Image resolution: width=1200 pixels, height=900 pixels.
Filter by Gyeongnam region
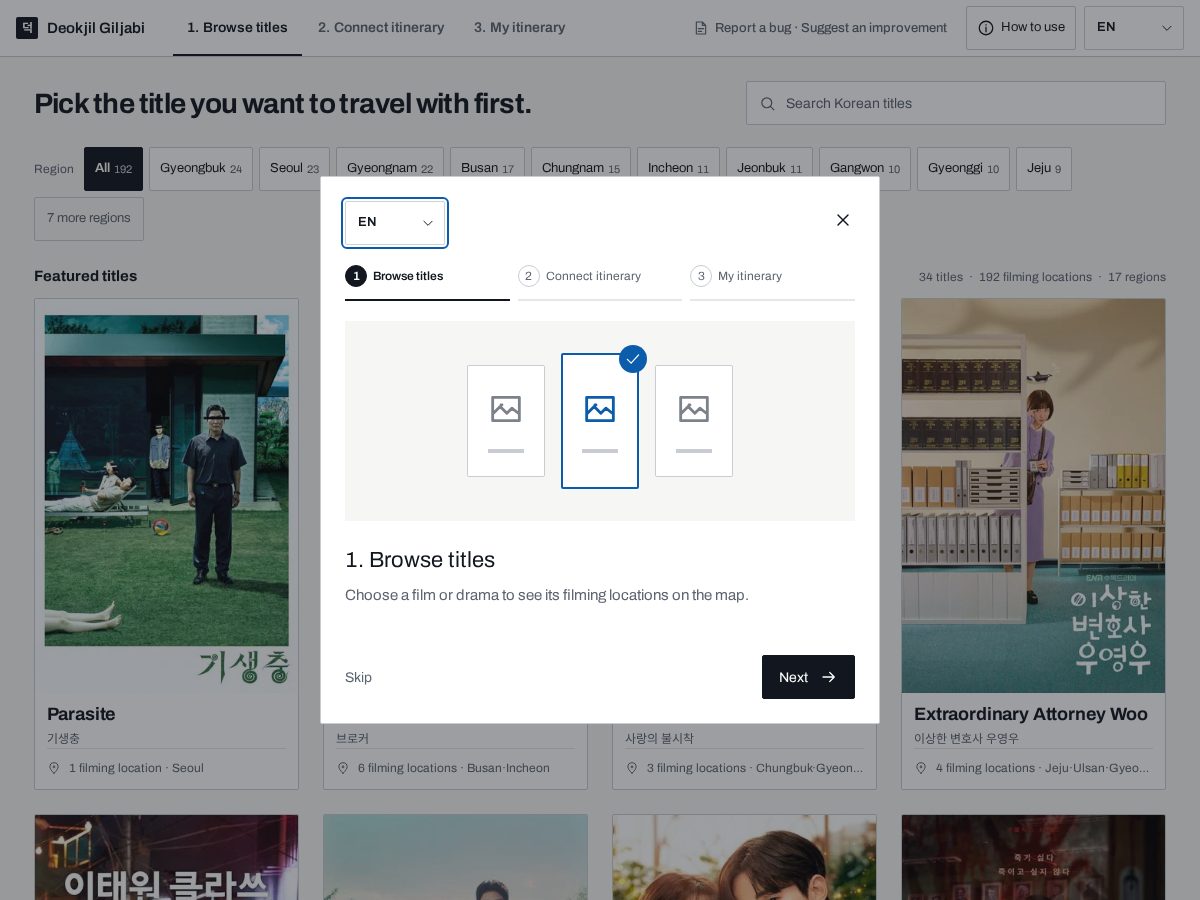[x=390, y=169]
